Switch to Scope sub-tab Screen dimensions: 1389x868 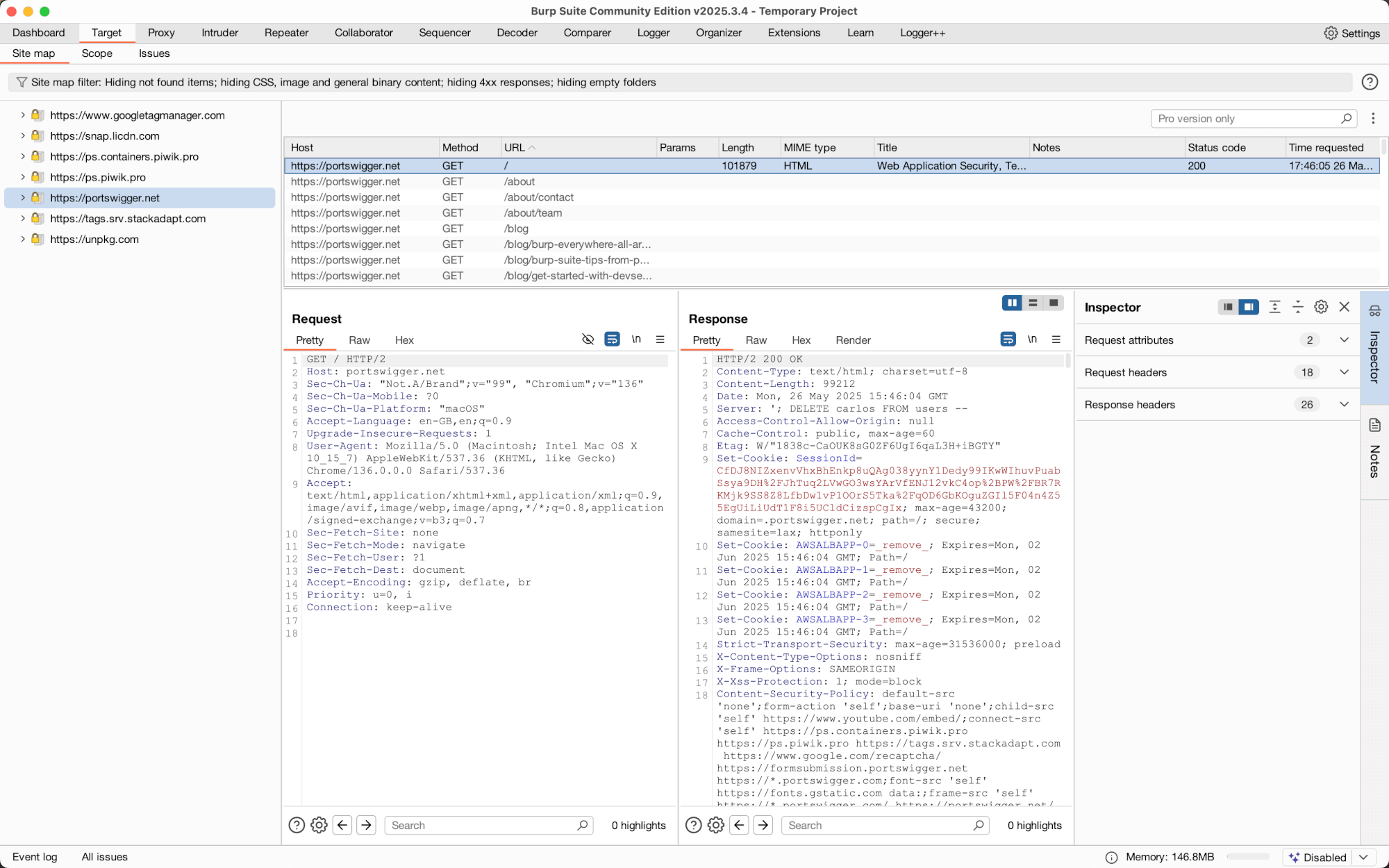[97, 53]
